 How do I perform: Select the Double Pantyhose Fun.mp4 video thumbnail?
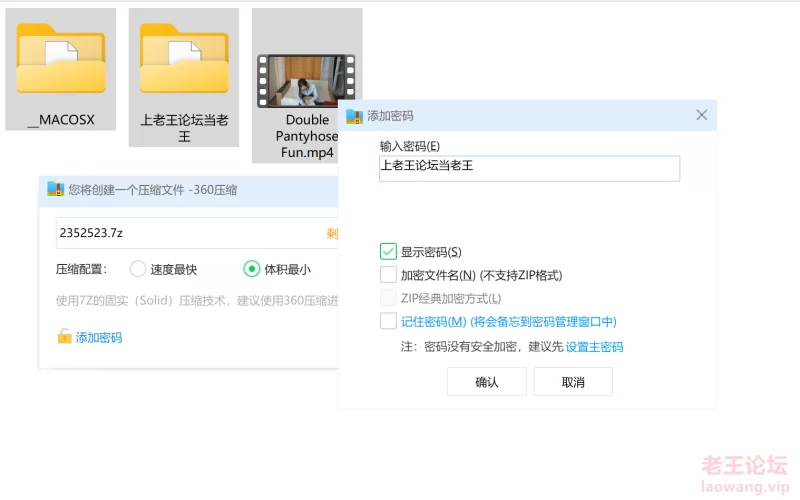306,81
